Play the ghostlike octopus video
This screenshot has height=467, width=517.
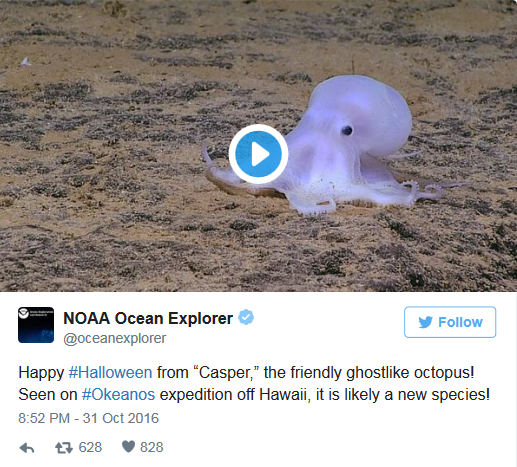coord(258,154)
